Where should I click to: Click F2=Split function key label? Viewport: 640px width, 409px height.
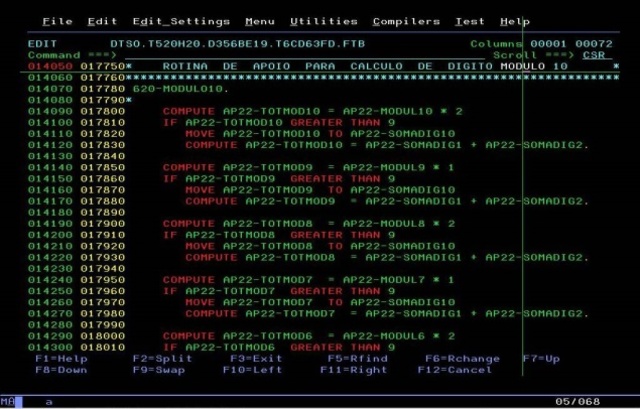pyautogui.click(x=162, y=359)
